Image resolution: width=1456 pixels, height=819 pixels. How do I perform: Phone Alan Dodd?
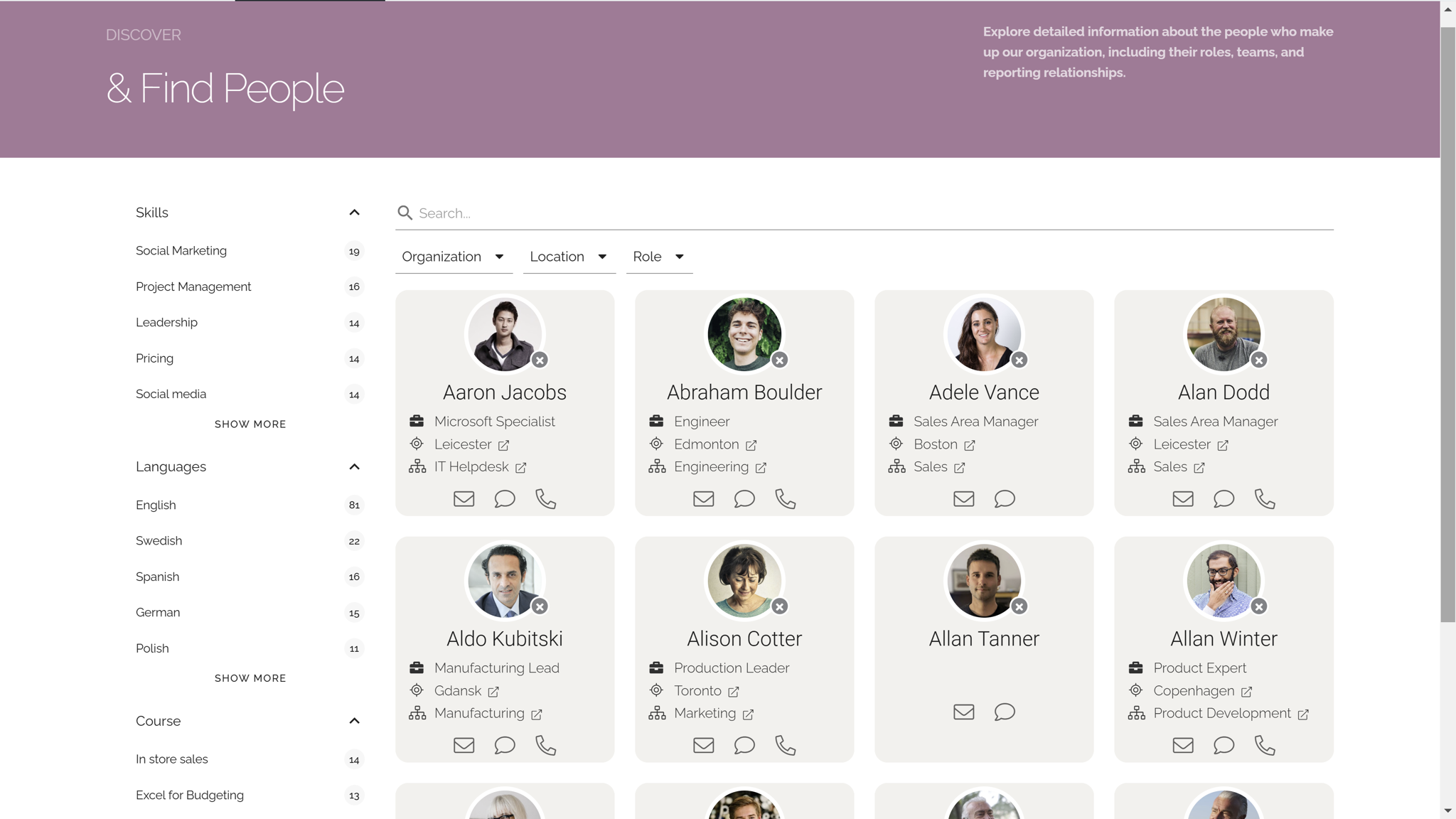1265,499
